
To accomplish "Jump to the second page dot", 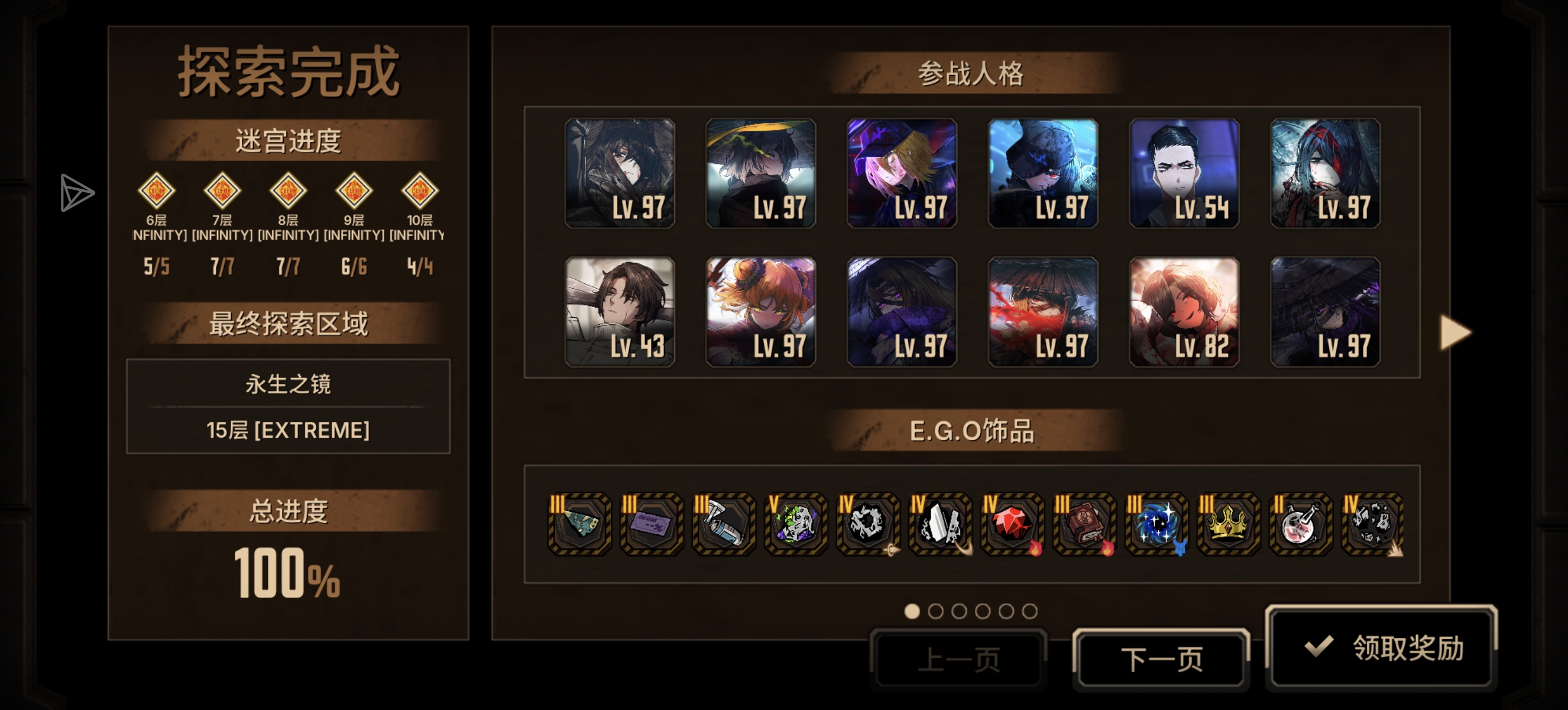I will (935, 611).
